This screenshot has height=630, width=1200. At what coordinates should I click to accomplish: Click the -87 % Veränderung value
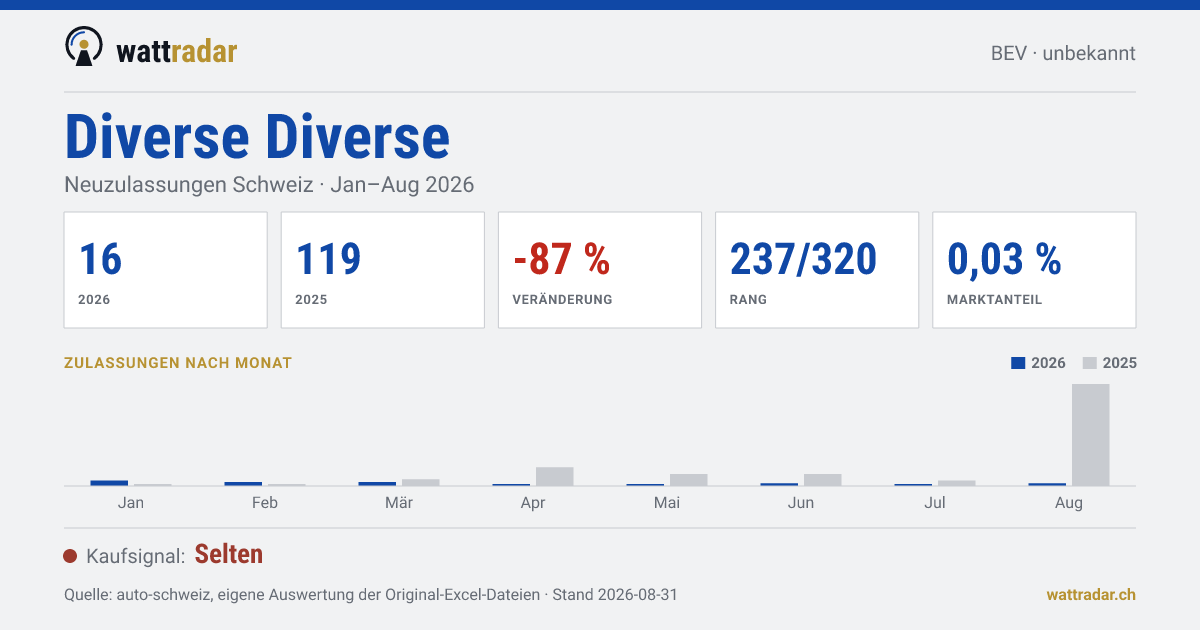coord(561,259)
